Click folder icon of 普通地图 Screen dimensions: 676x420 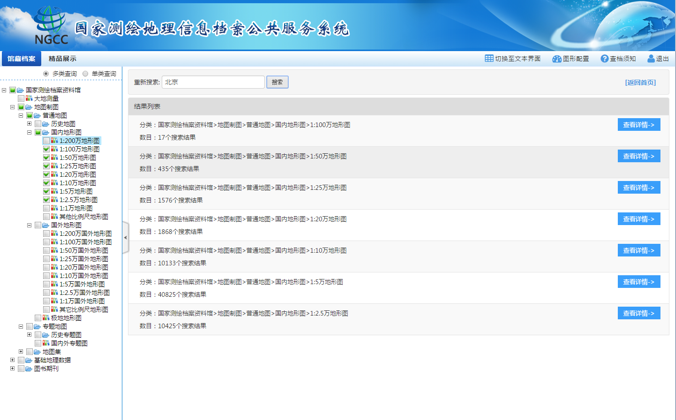[x=37, y=116]
